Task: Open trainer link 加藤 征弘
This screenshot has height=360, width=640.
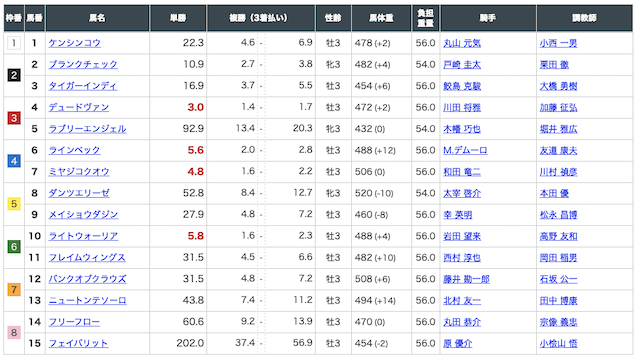Action: coord(558,107)
